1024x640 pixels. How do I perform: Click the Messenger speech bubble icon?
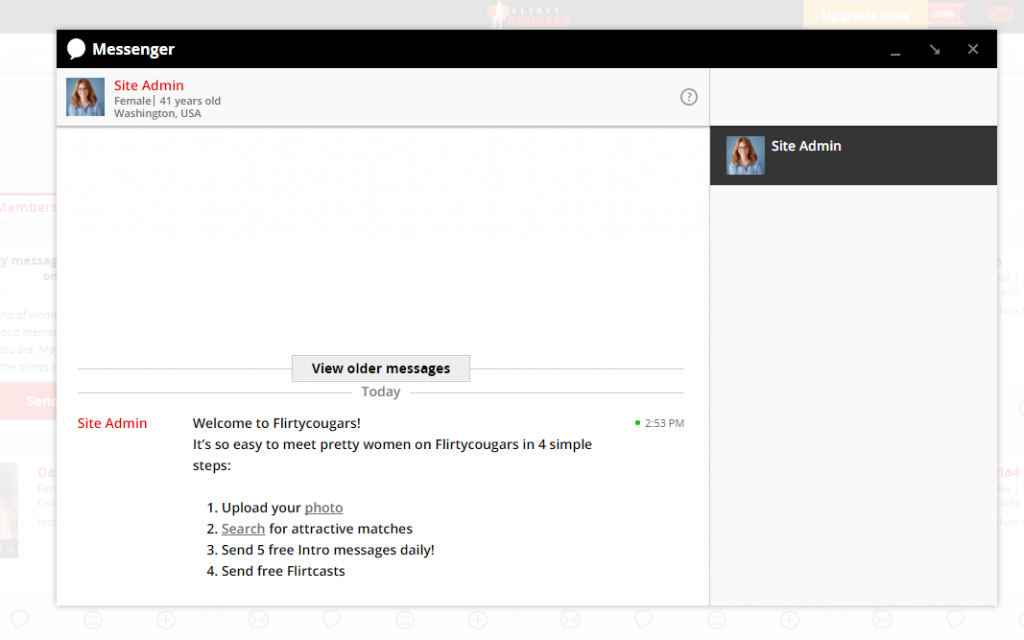[x=76, y=49]
